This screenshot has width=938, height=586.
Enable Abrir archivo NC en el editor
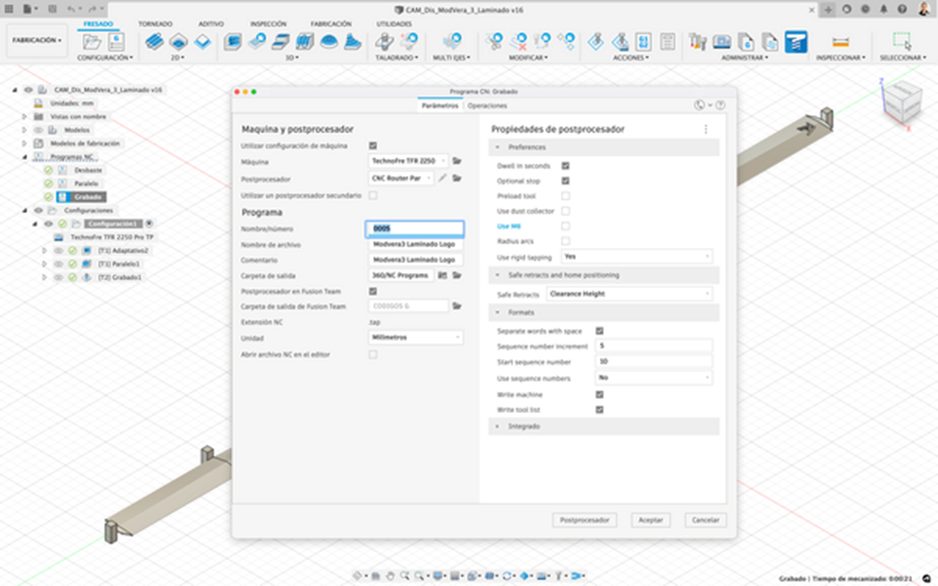[373, 355]
